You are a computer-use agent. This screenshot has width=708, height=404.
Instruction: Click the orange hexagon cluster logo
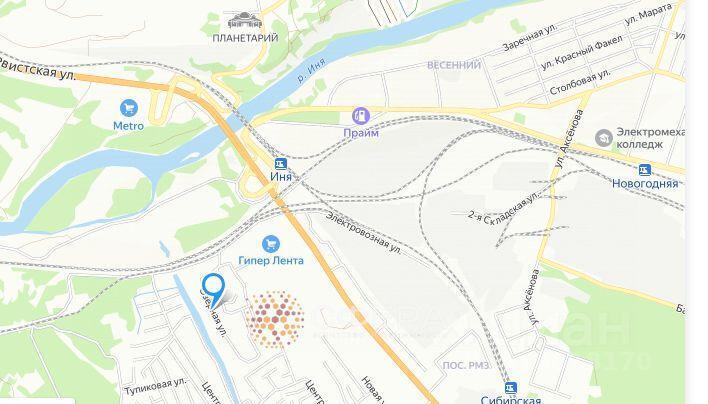click(x=275, y=320)
